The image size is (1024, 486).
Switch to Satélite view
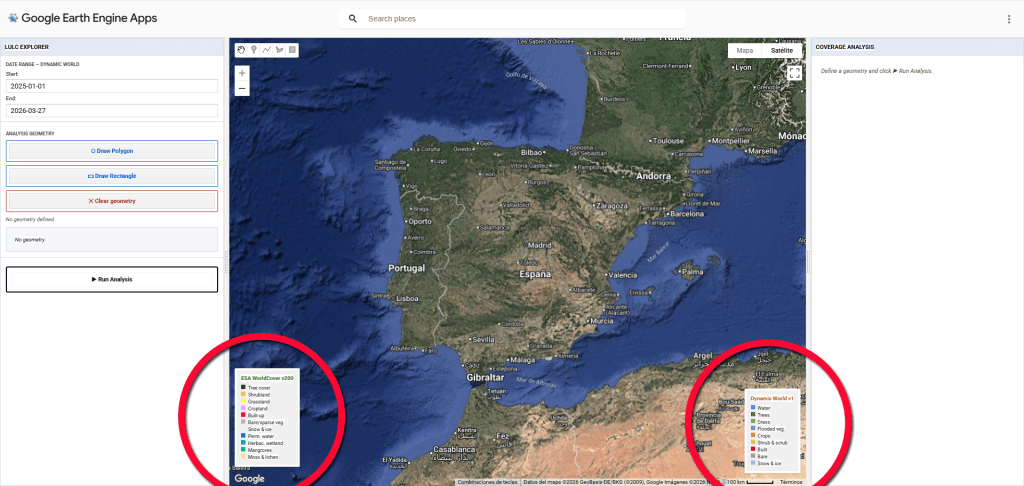pos(782,50)
